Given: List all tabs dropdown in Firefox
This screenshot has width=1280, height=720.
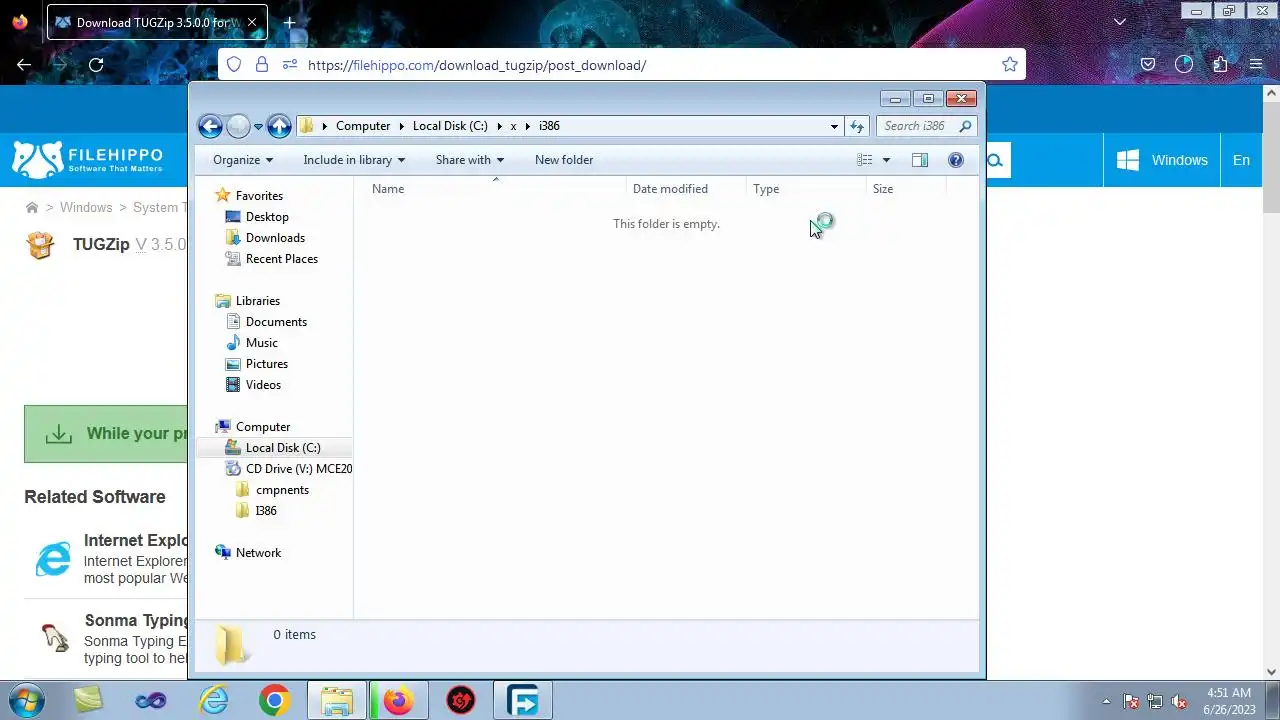Looking at the screenshot, I should 1120,22.
